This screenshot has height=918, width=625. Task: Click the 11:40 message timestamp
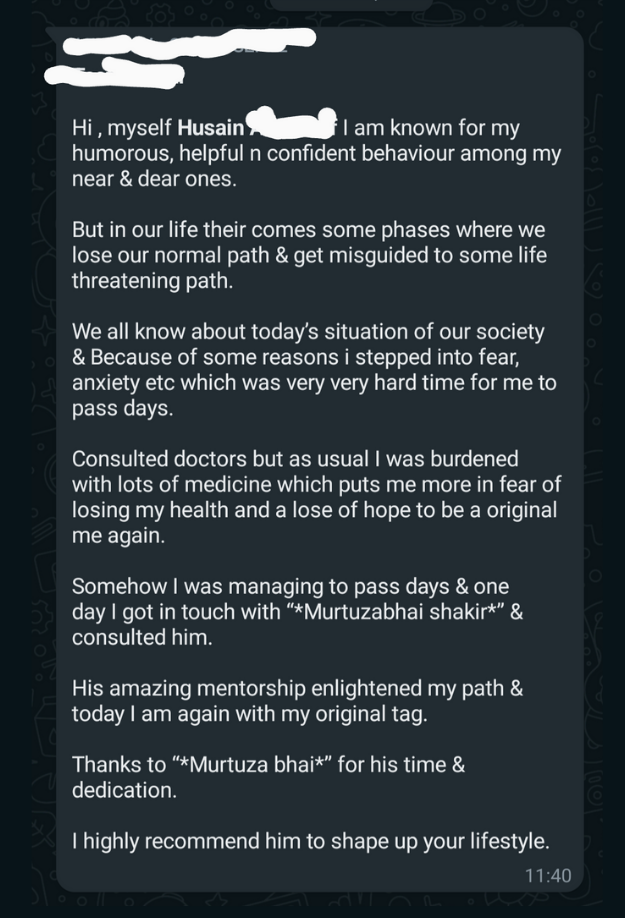click(x=548, y=876)
